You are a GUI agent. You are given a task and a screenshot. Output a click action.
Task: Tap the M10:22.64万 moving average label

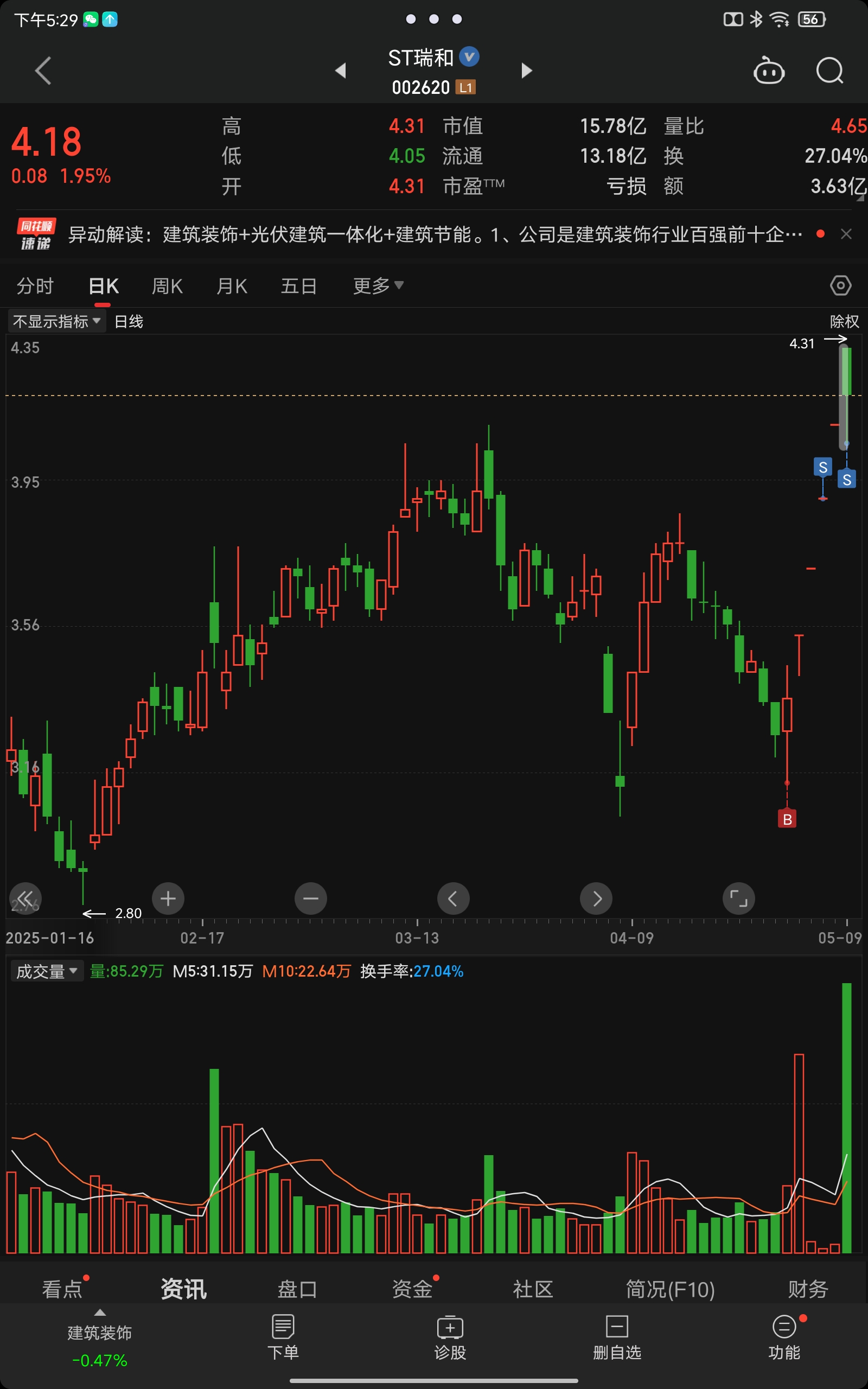(x=307, y=971)
